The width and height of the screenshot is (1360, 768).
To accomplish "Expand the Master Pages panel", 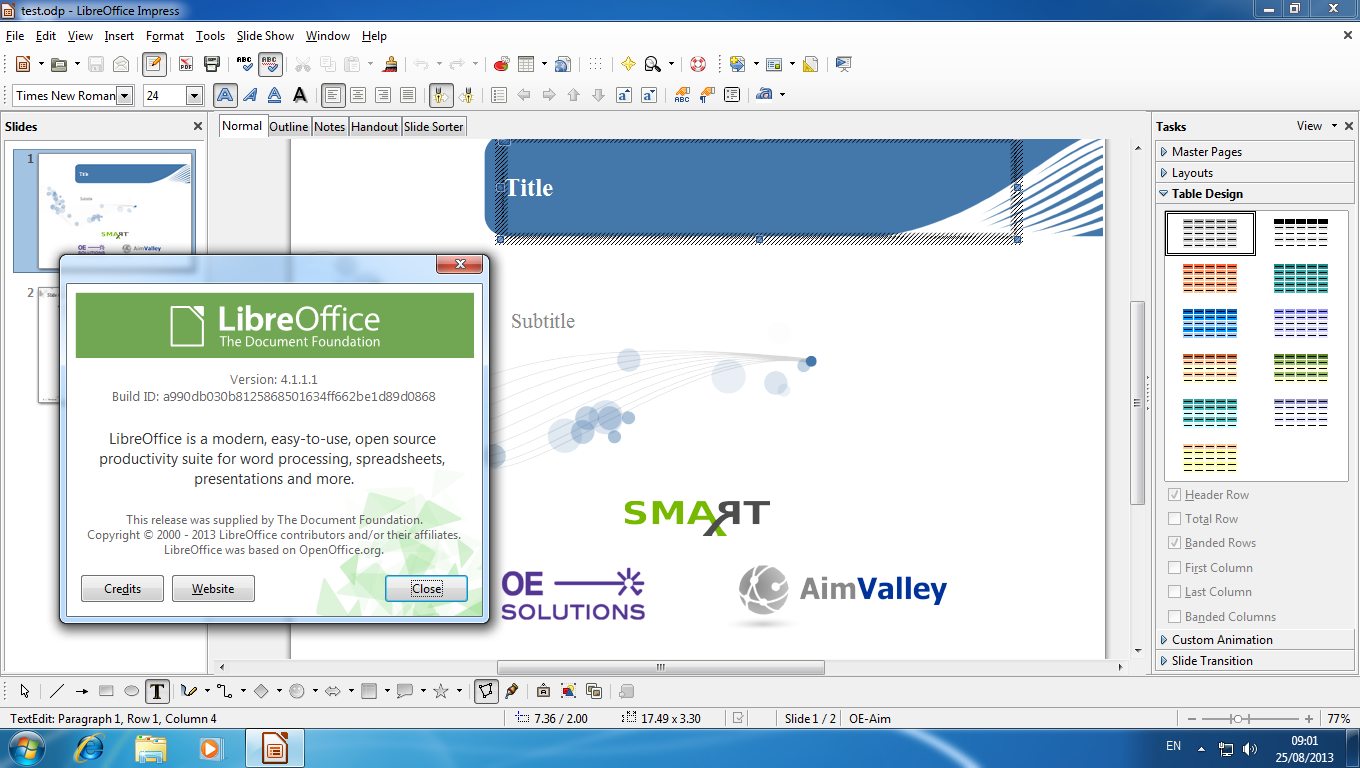I will (1206, 152).
